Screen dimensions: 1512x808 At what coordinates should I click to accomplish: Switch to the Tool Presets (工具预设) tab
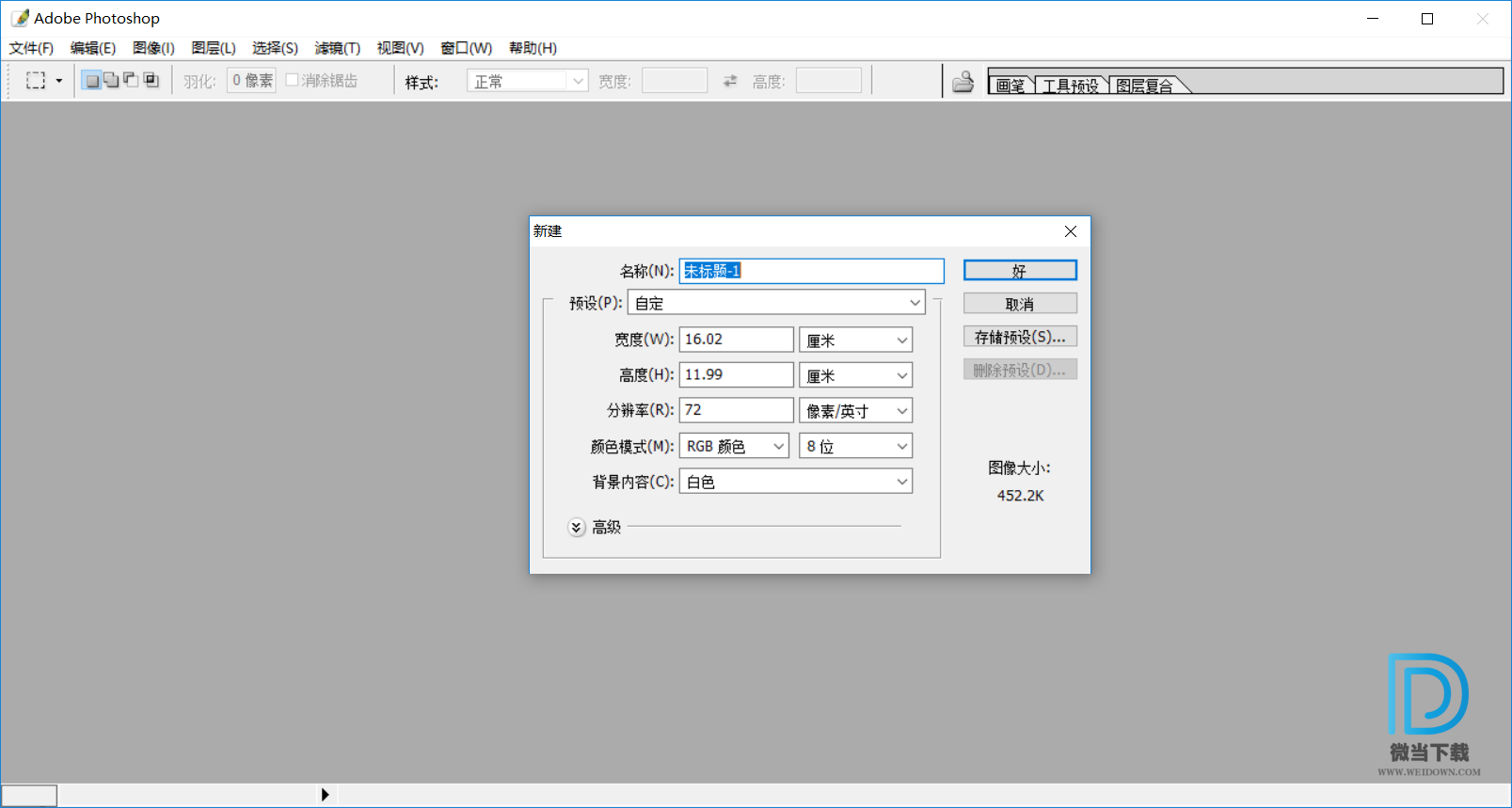(x=1071, y=86)
